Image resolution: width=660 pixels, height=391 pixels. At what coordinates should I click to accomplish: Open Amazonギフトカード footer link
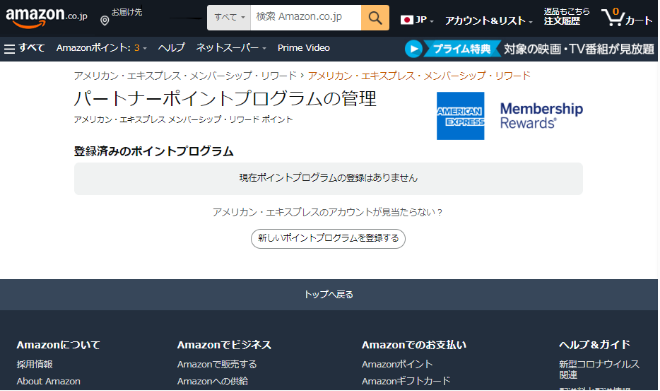point(406,381)
